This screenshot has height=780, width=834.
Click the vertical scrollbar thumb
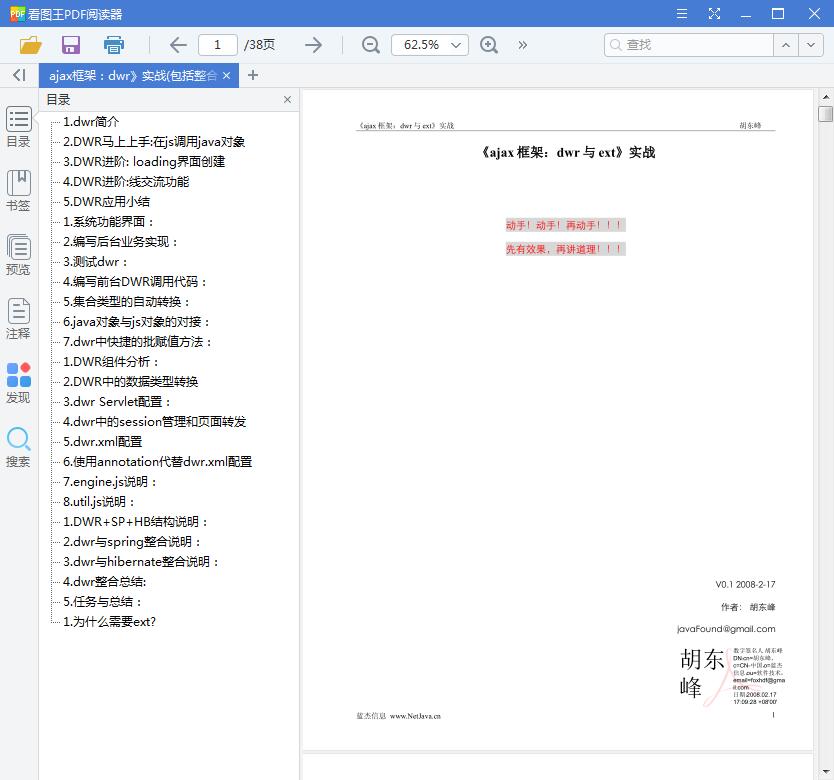coord(825,114)
